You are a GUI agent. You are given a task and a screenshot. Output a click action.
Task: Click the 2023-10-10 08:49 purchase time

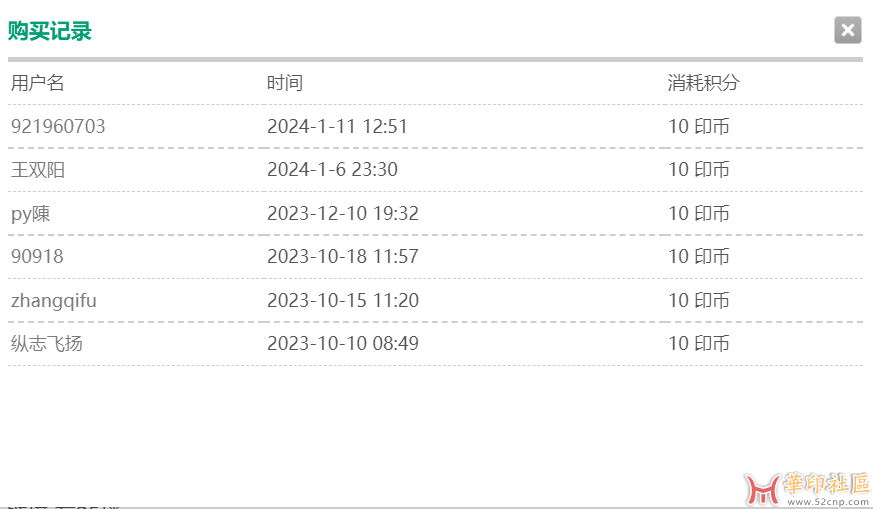tap(343, 344)
